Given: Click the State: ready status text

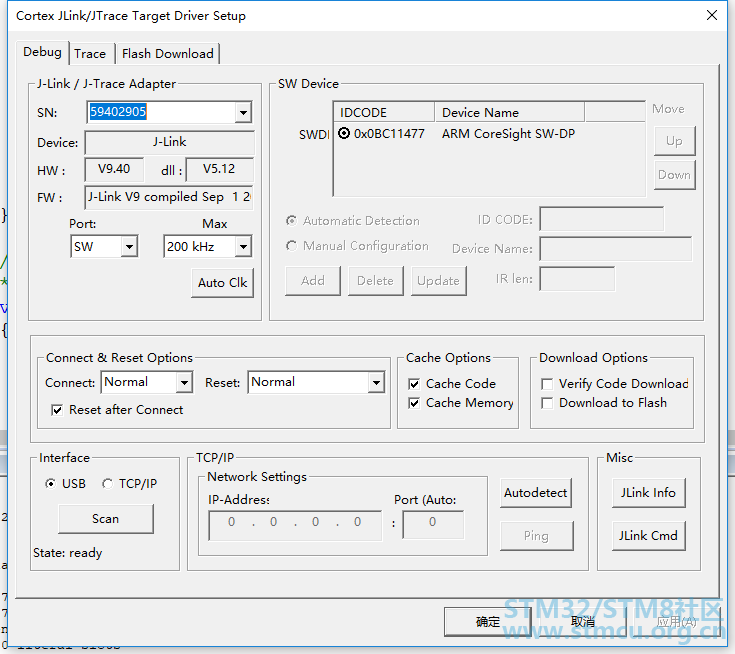Looking at the screenshot, I should [68, 553].
